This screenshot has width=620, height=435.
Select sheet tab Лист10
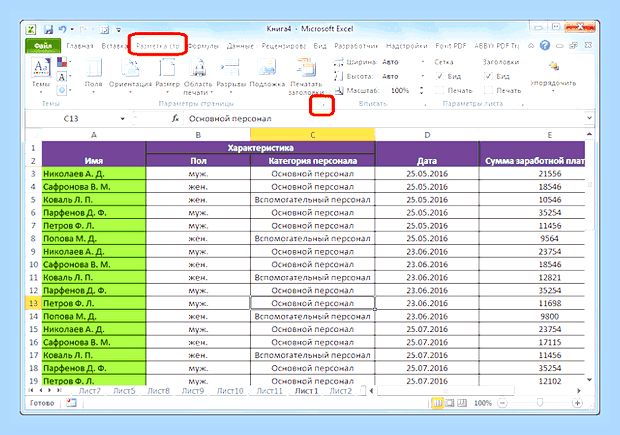pos(230,391)
